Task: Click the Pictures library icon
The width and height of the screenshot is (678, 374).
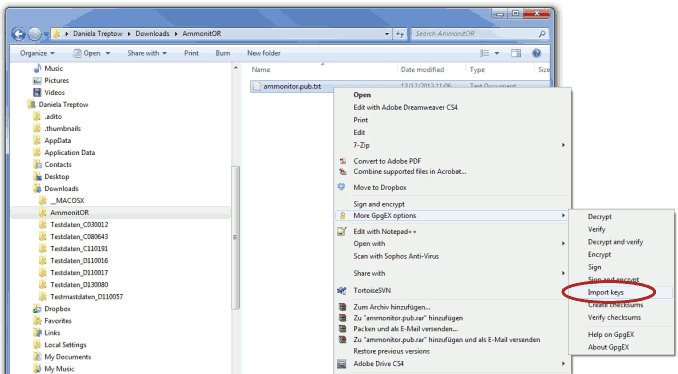Action: point(37,80)
